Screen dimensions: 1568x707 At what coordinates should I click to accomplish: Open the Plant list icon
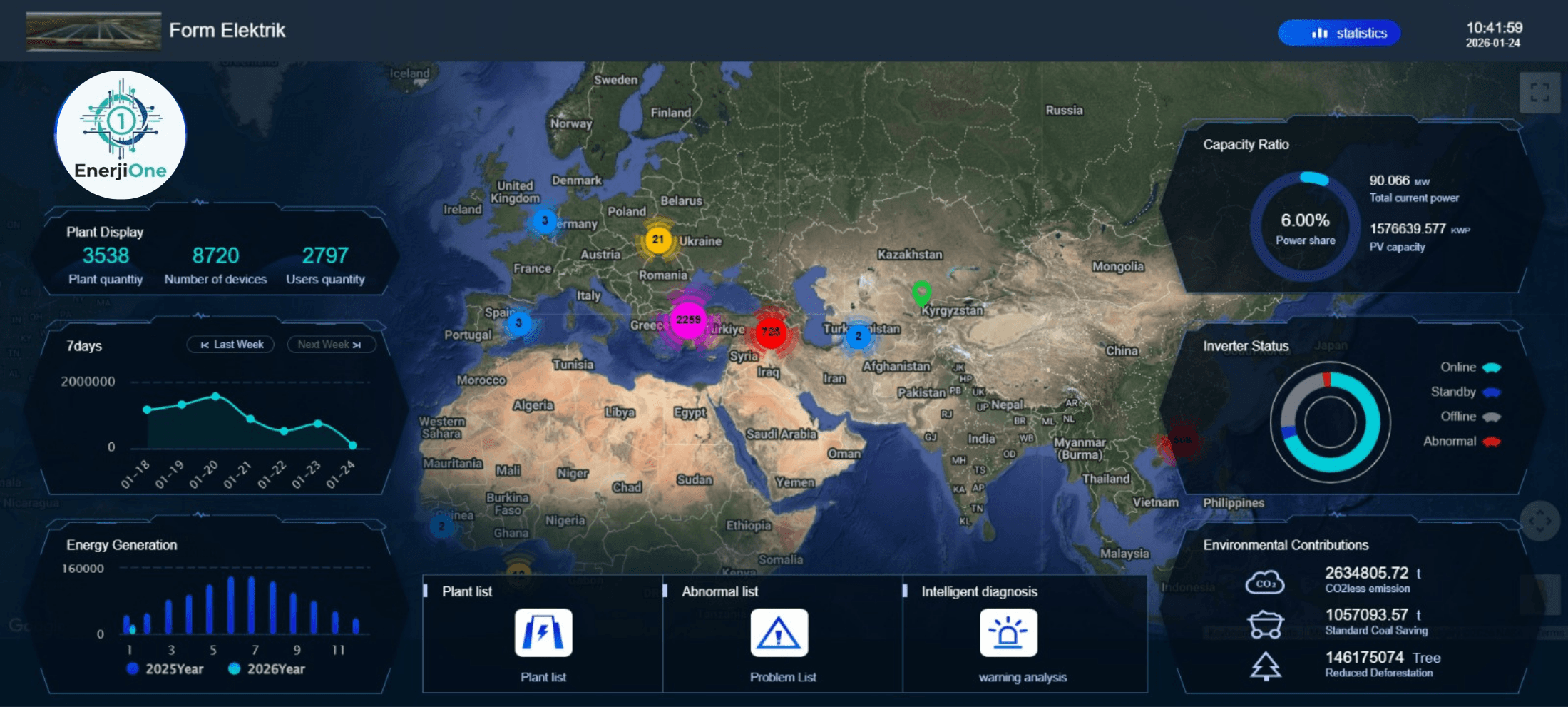543,632
